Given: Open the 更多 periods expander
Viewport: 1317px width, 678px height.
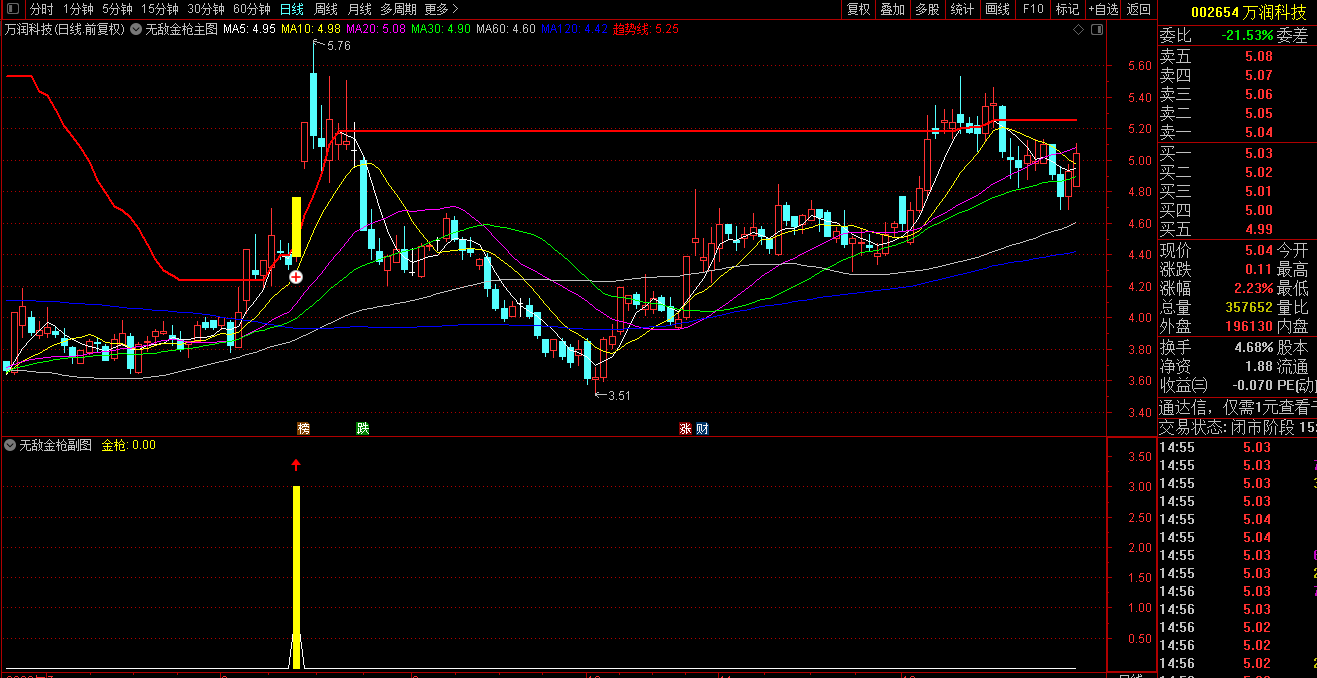Looking at the screenshot, I should pyautogui.click(x=441, y=9).
